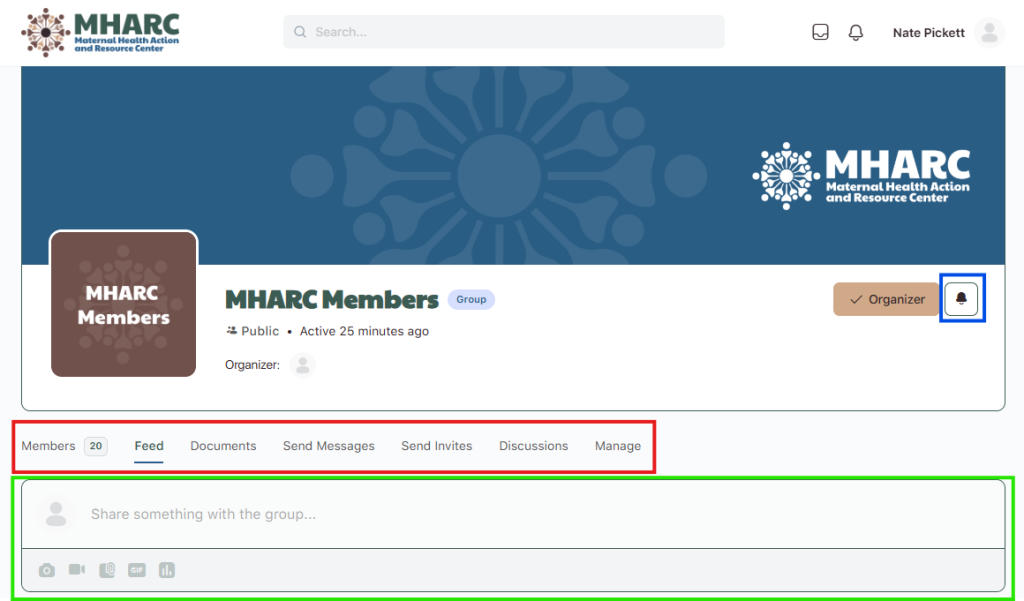This screenshot has width=1024, height=601.
Task: Open Nate Pickett user account menu
Action: coord(947,32)
